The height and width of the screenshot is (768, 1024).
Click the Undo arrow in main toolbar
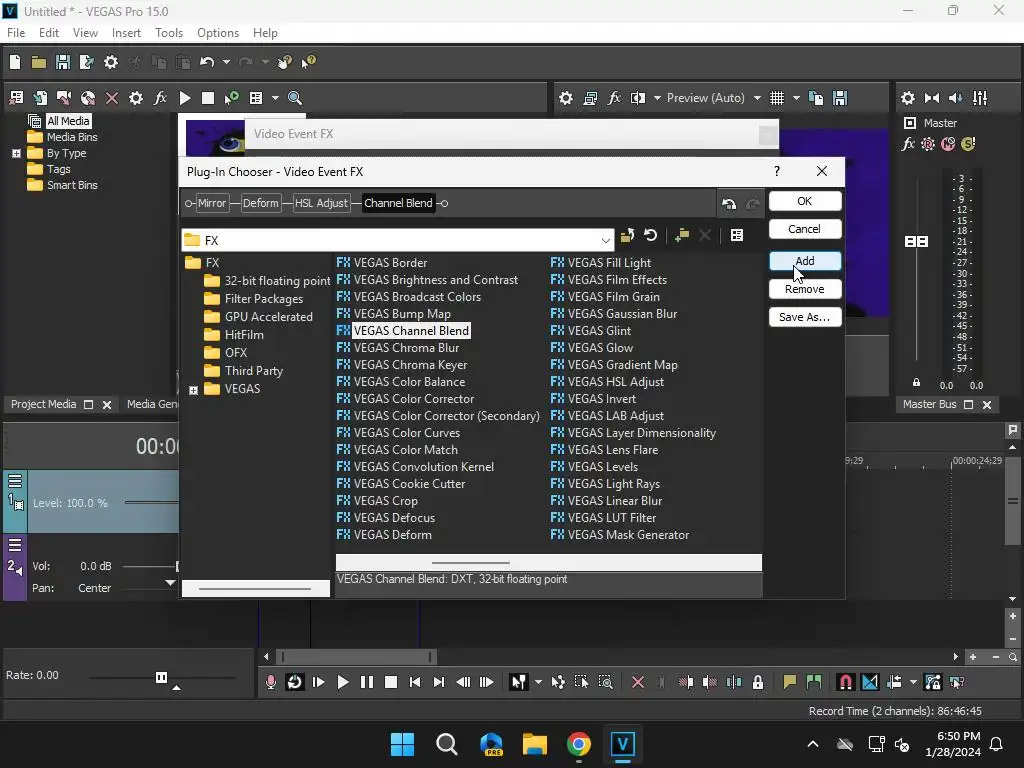click(x=207, y=62)
